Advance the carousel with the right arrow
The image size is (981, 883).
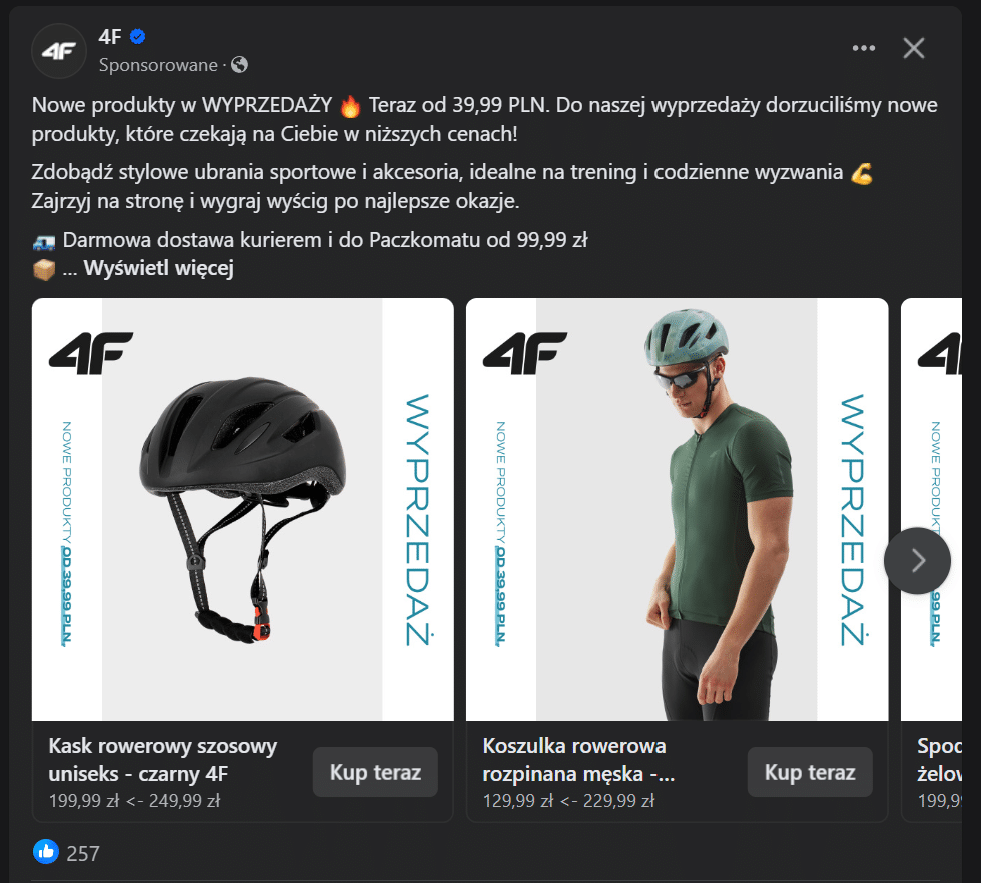916,561
